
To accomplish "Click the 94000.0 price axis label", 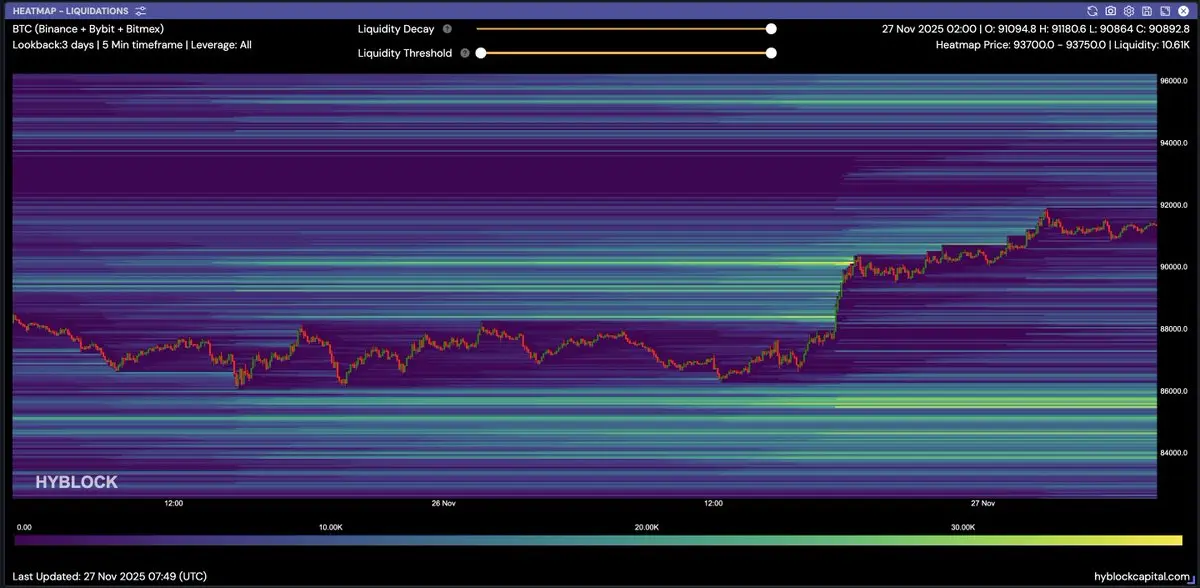I will point(1173,143).
